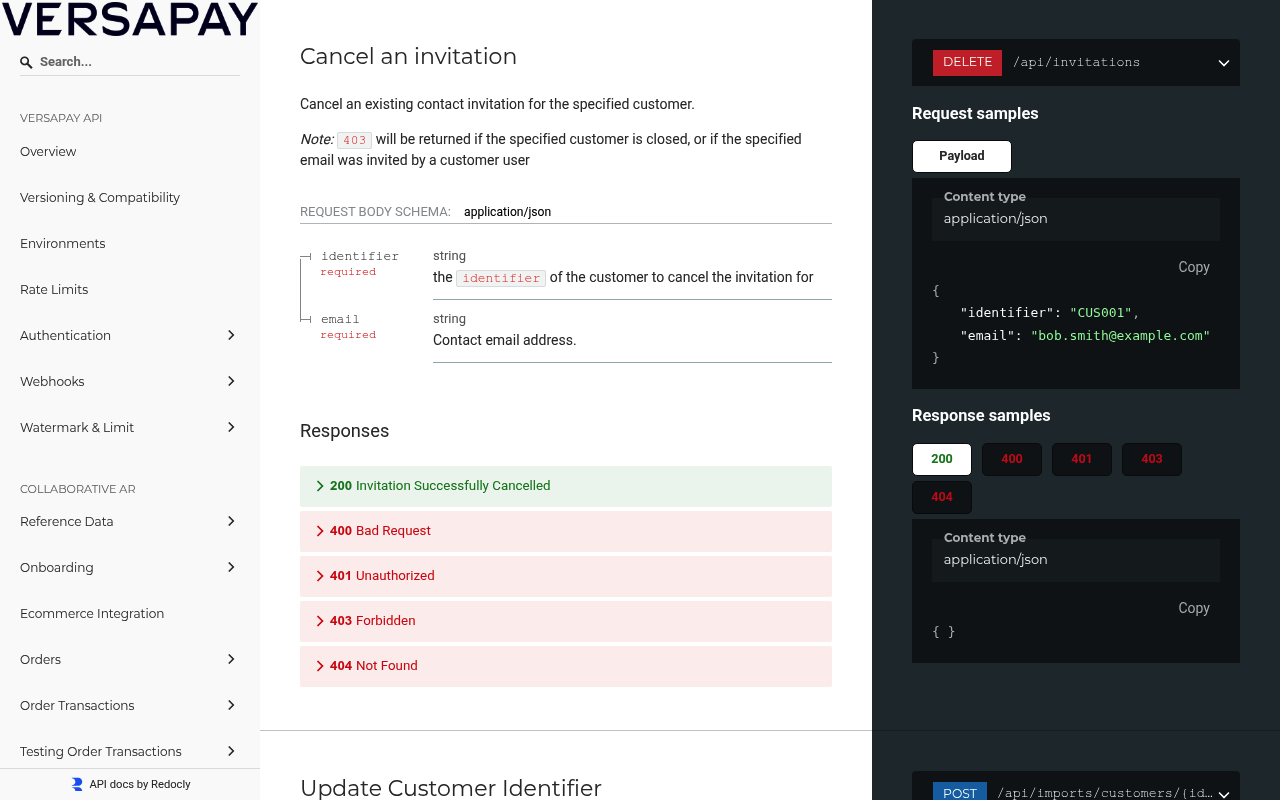The image size is (1280, 800).
Task: Expand 404 Not Found response
Action: tap(566, 666)
